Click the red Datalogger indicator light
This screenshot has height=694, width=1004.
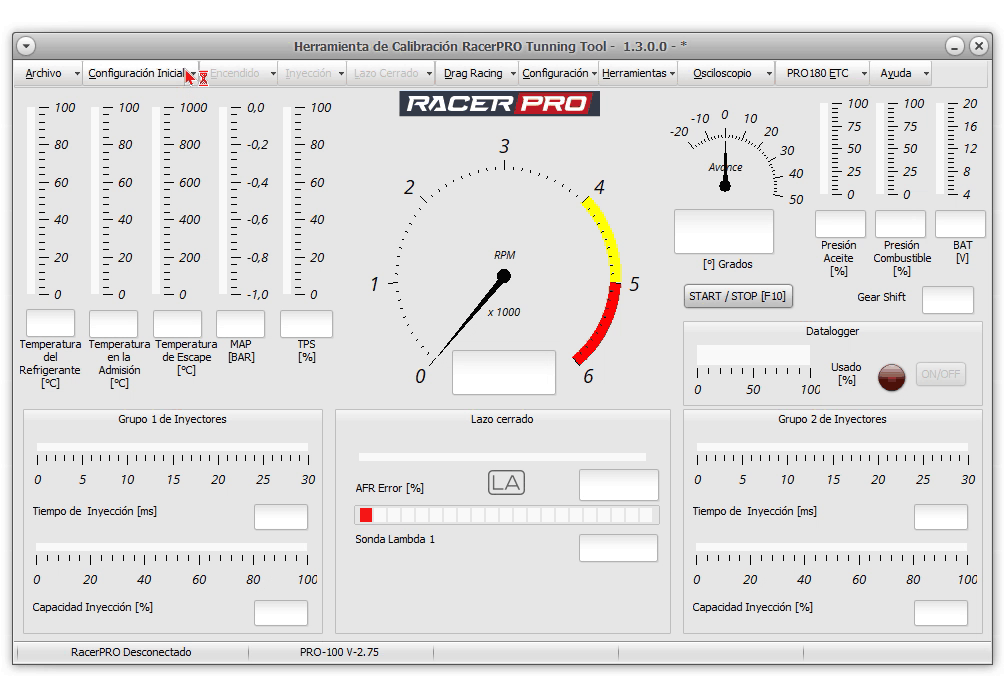(891, 377)
